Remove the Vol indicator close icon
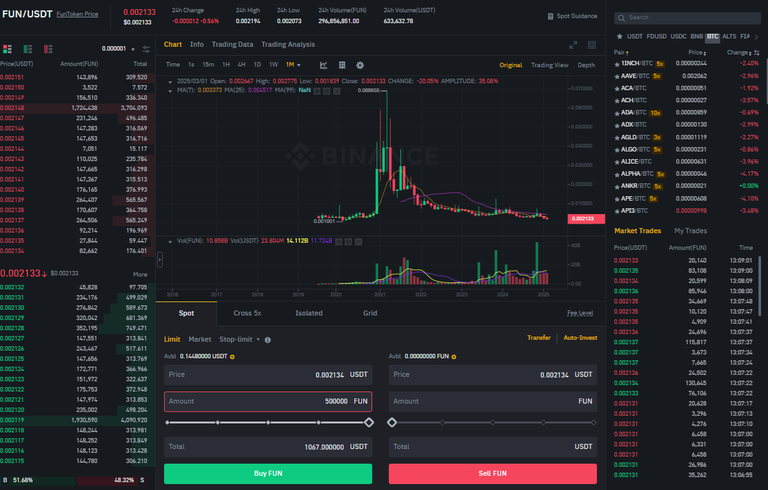Screen dimensions: 768x490 [358, 242]
